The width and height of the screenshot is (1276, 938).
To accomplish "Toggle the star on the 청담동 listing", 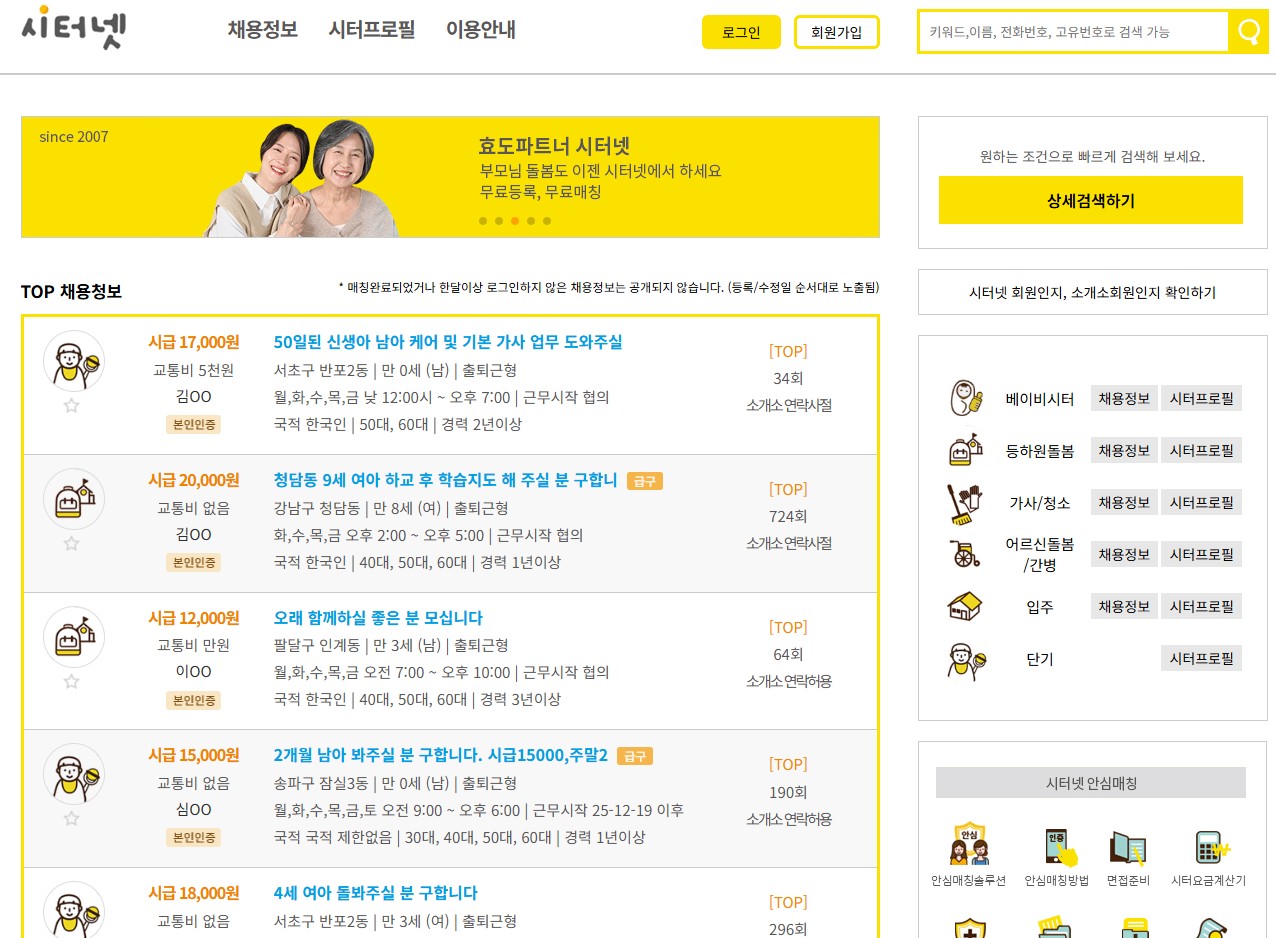I will pos(71,544).
